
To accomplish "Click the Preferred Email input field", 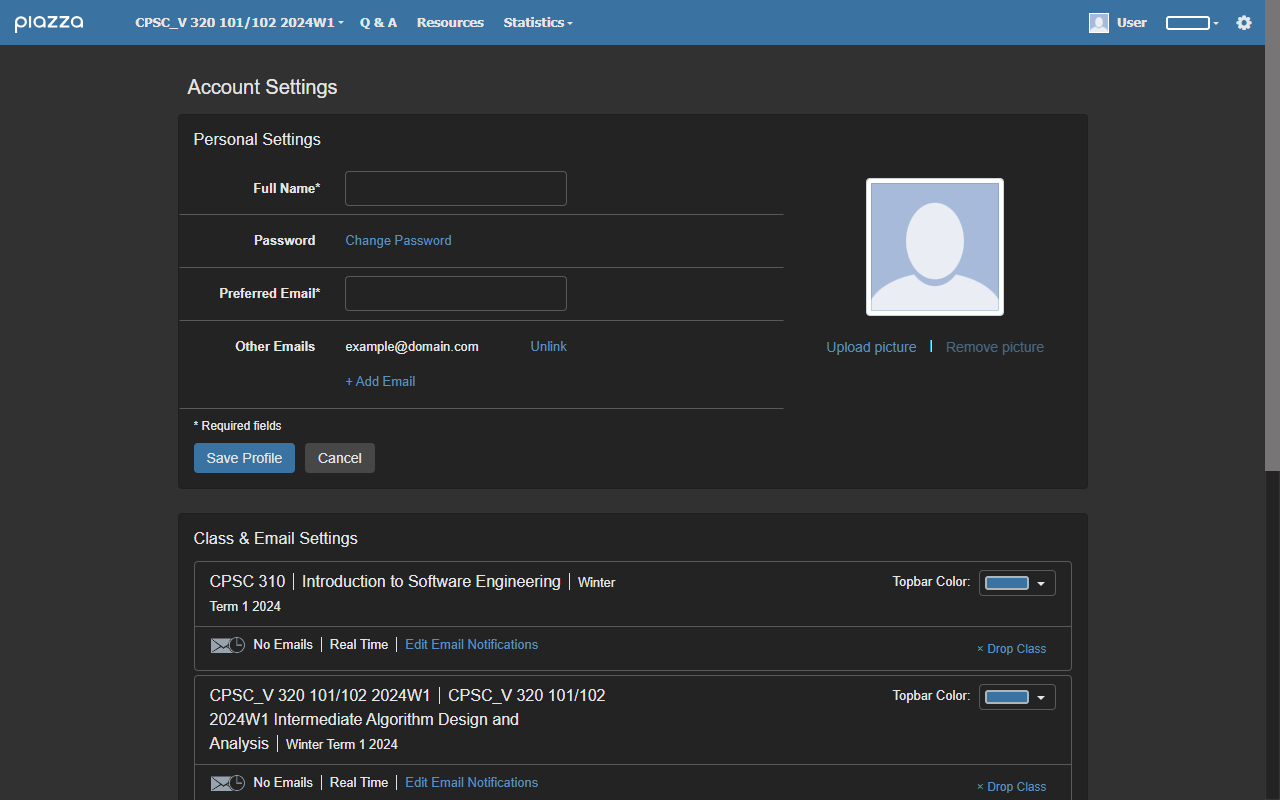I will pyautogui.click(x=456, y=293).
